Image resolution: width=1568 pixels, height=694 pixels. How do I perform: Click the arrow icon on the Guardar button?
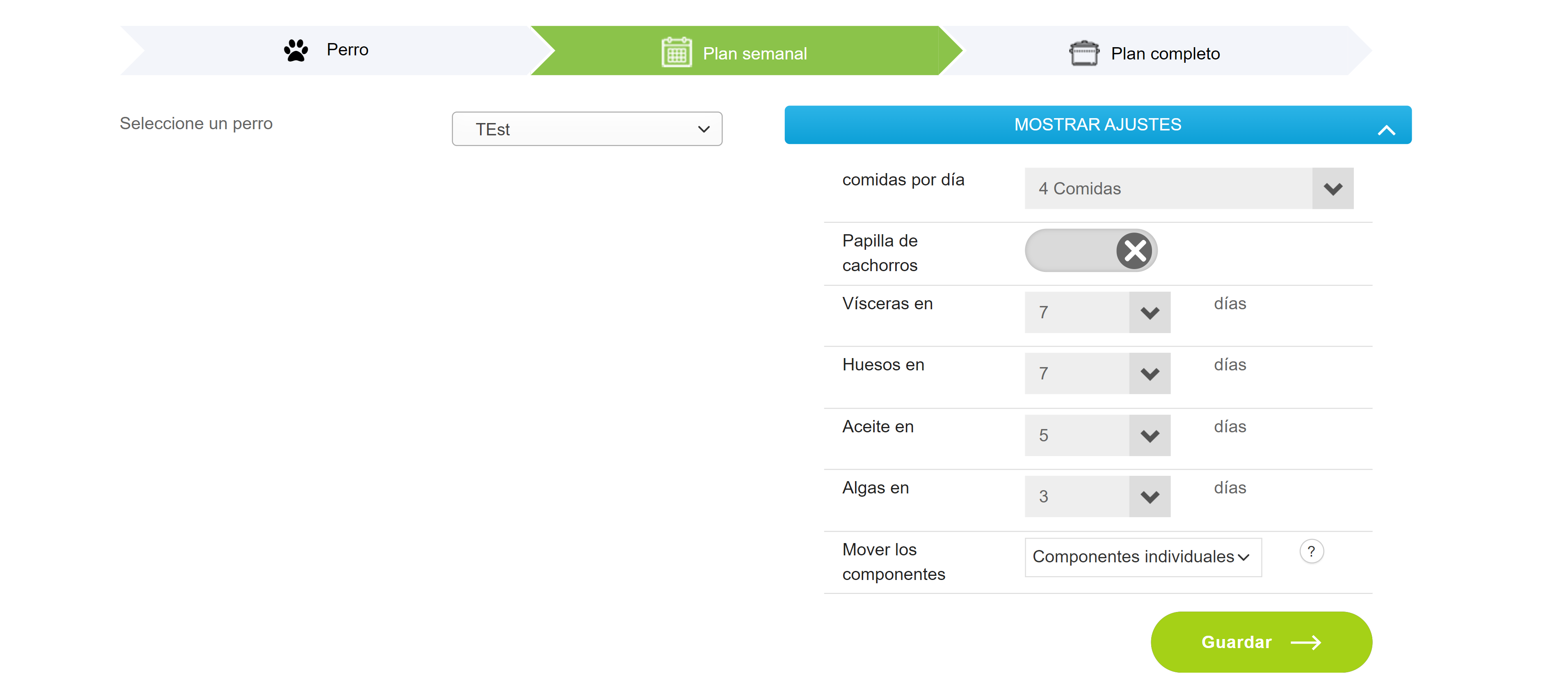(1306, 642)
